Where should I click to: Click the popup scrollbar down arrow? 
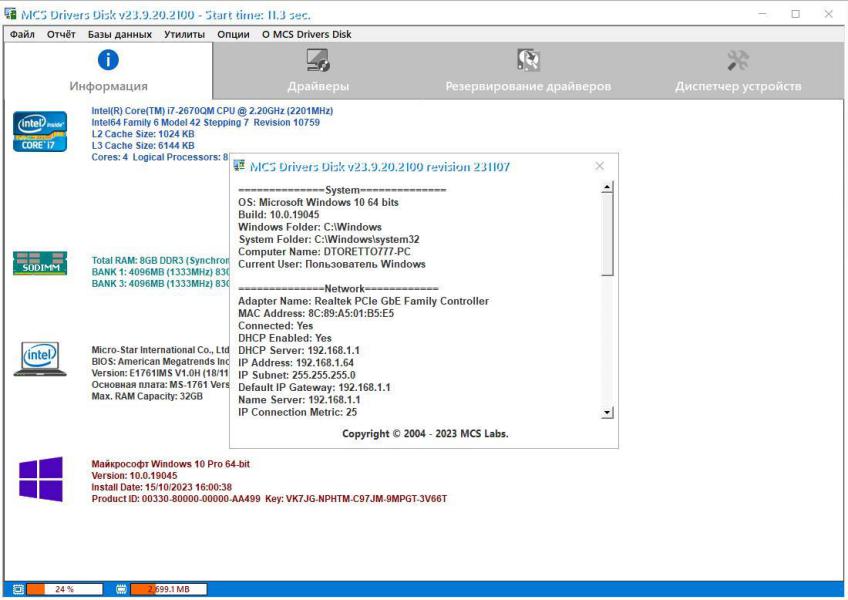pyautogui.click(x=607, y=413)
